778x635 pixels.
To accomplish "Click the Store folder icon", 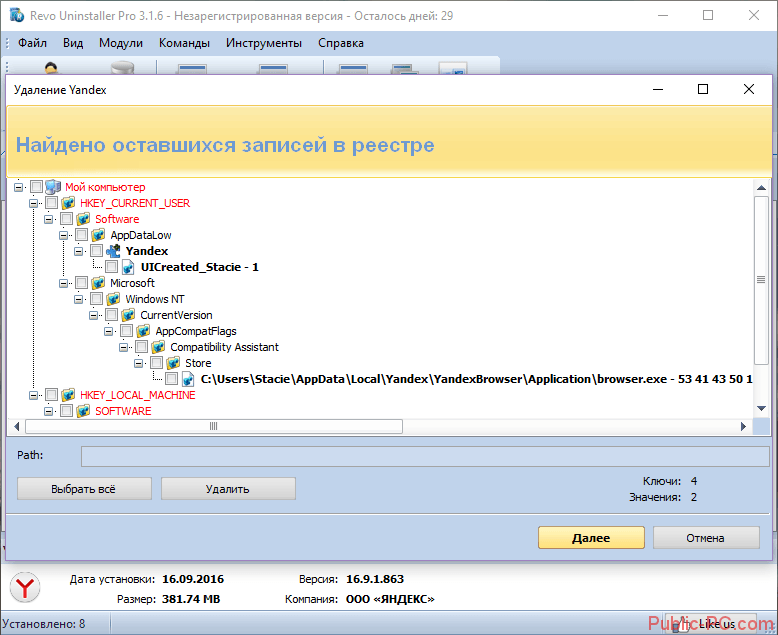I will coord(173,363).
